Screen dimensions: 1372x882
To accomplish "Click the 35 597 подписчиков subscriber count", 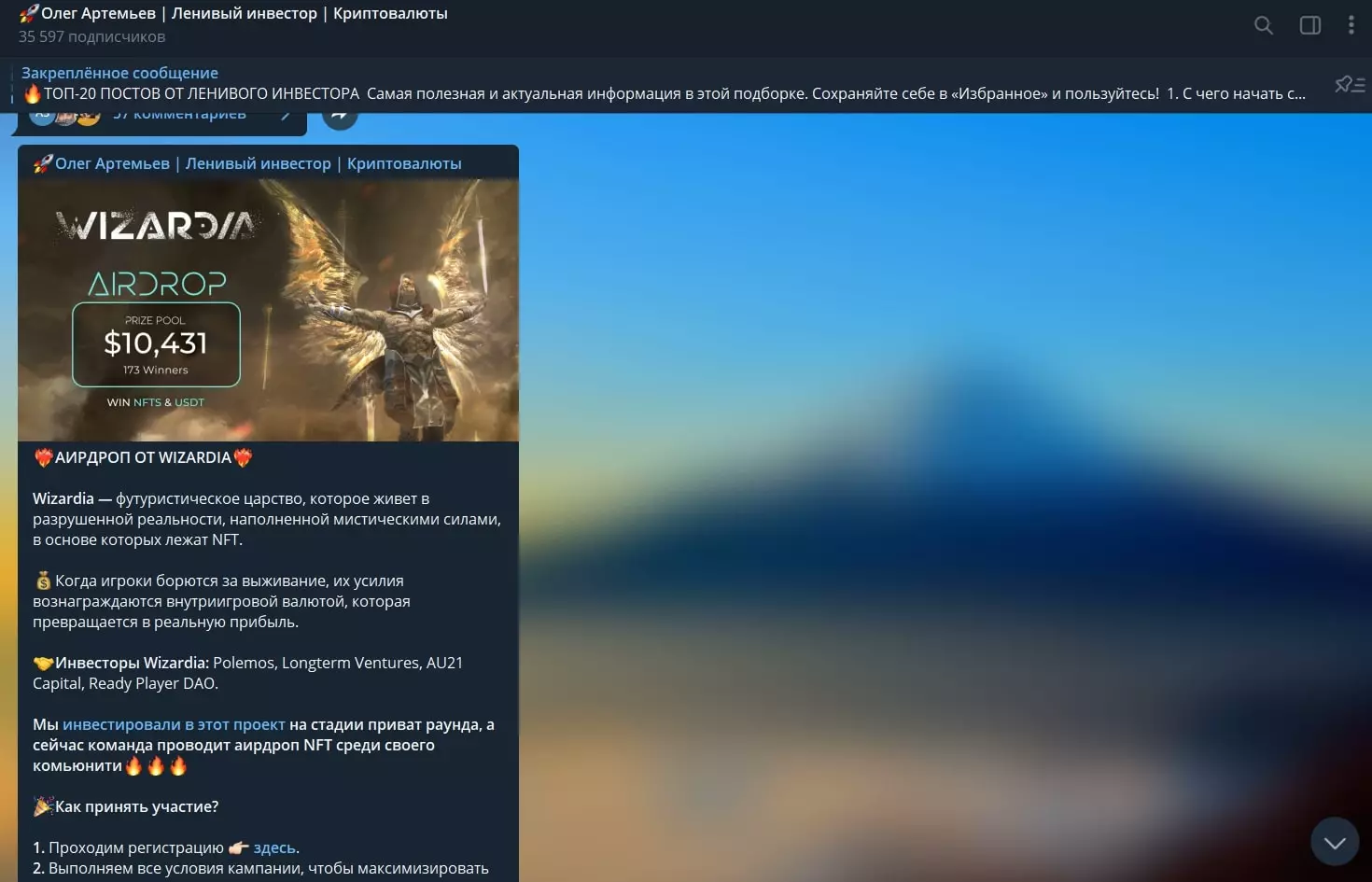I will [x=91, y=36].
